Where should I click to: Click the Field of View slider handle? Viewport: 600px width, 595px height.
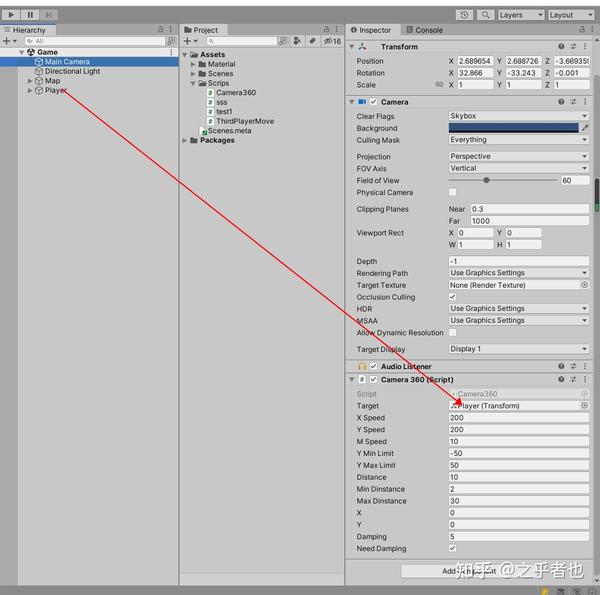pos(486,180)
